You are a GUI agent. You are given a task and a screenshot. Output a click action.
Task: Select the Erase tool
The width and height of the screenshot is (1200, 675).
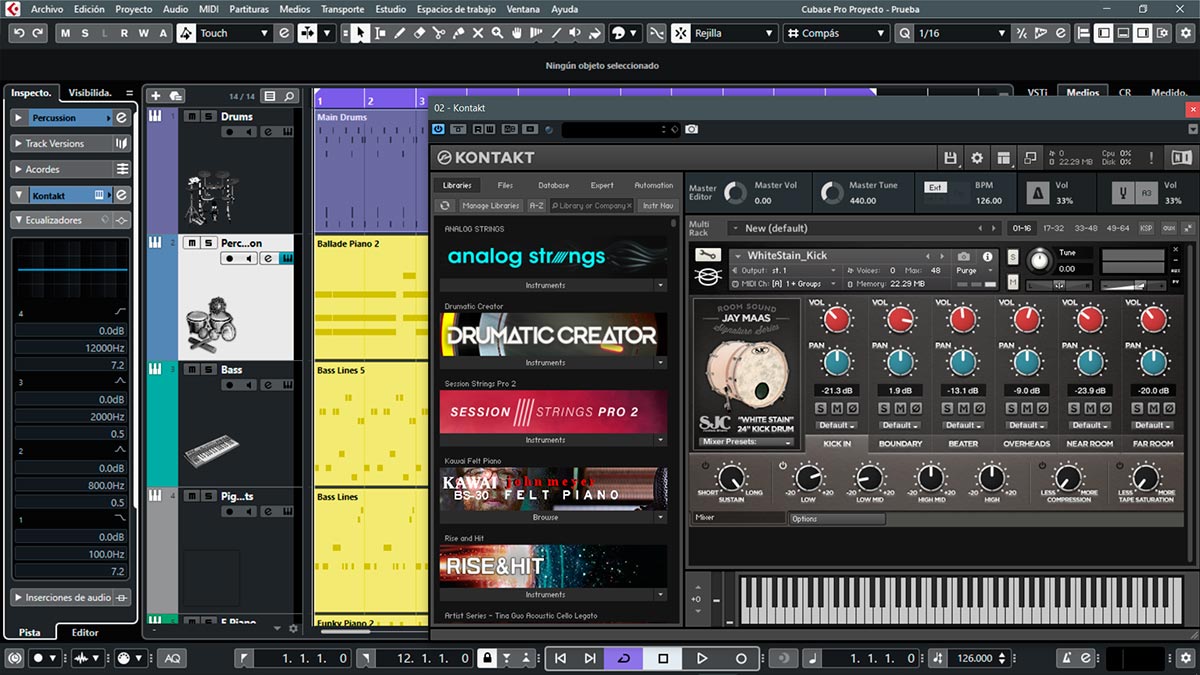click(420, 33)
